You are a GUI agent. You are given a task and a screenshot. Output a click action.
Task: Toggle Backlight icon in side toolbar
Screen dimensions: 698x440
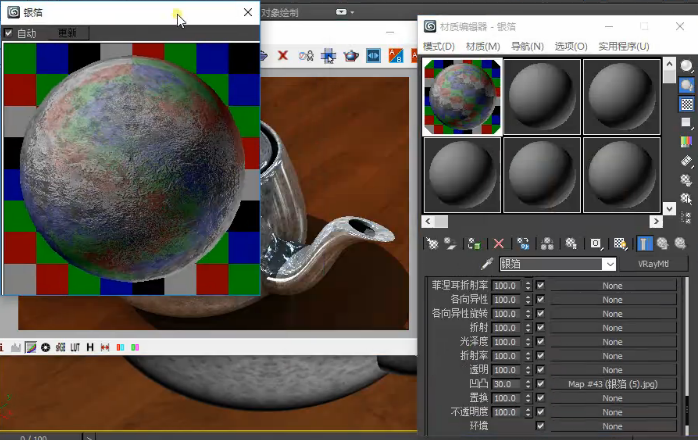click(x=686, y=85)
